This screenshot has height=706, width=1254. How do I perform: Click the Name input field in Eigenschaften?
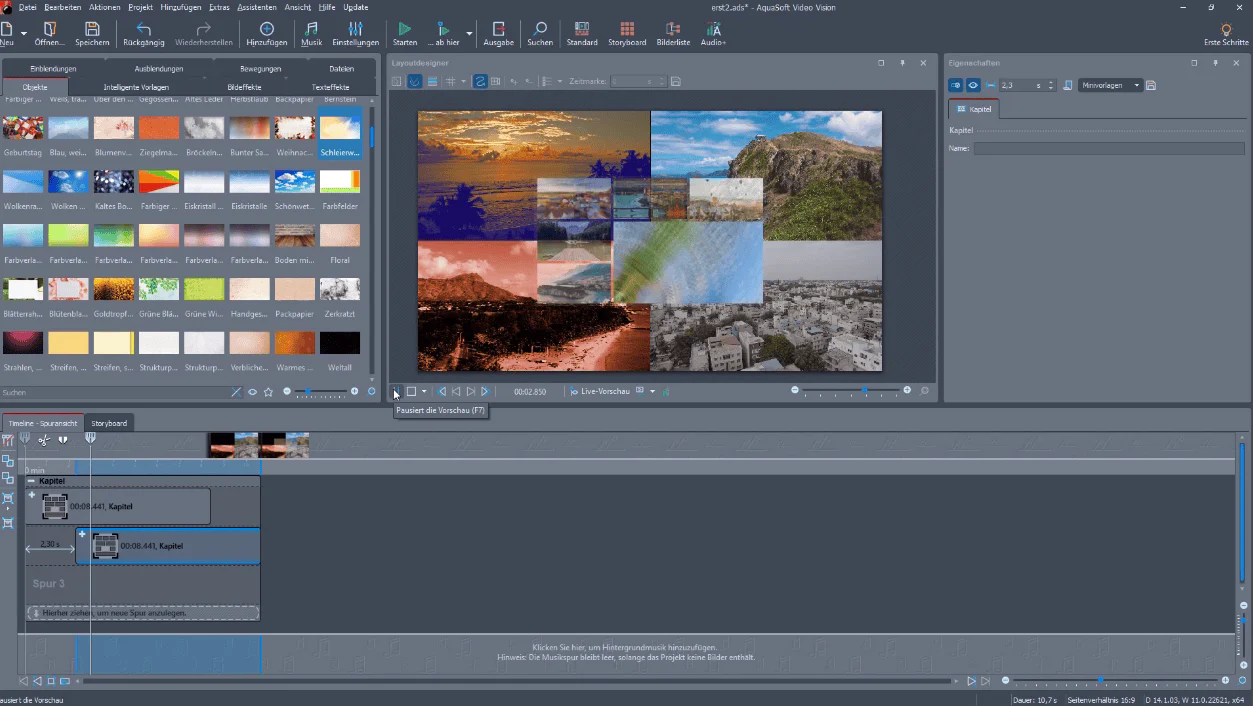coord(1109,148)
